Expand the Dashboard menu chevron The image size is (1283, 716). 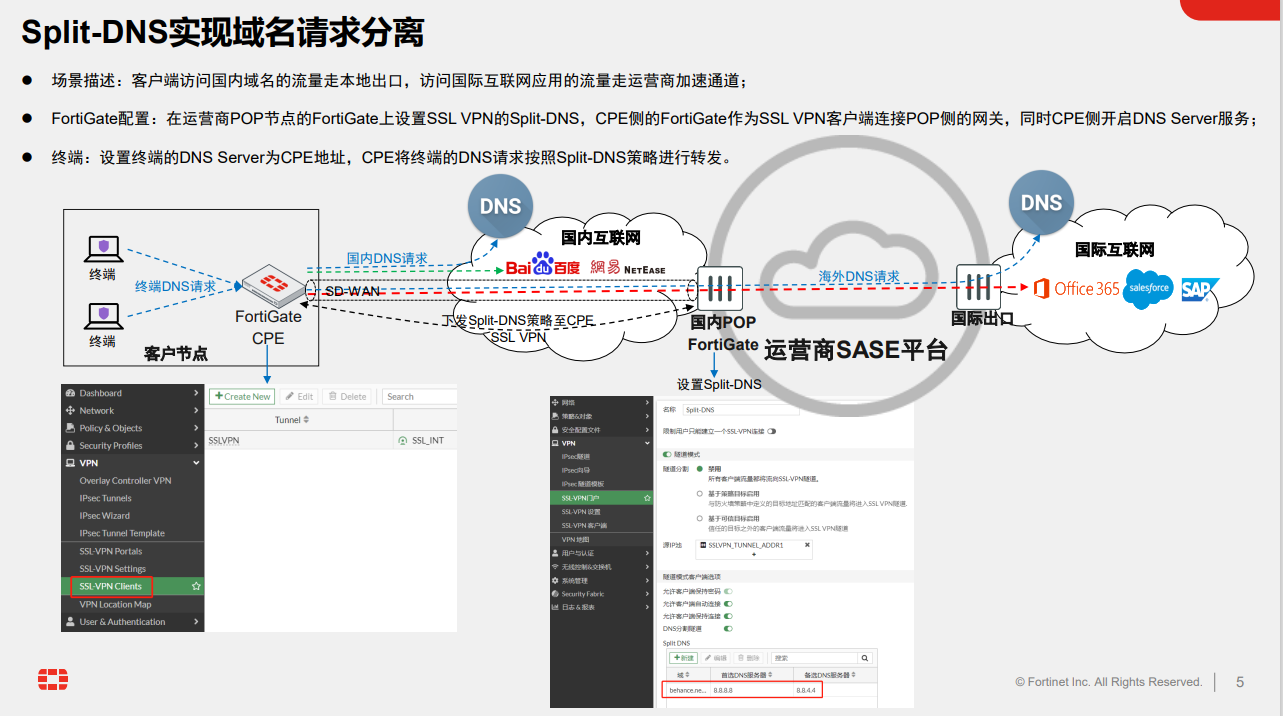(197, 393)
